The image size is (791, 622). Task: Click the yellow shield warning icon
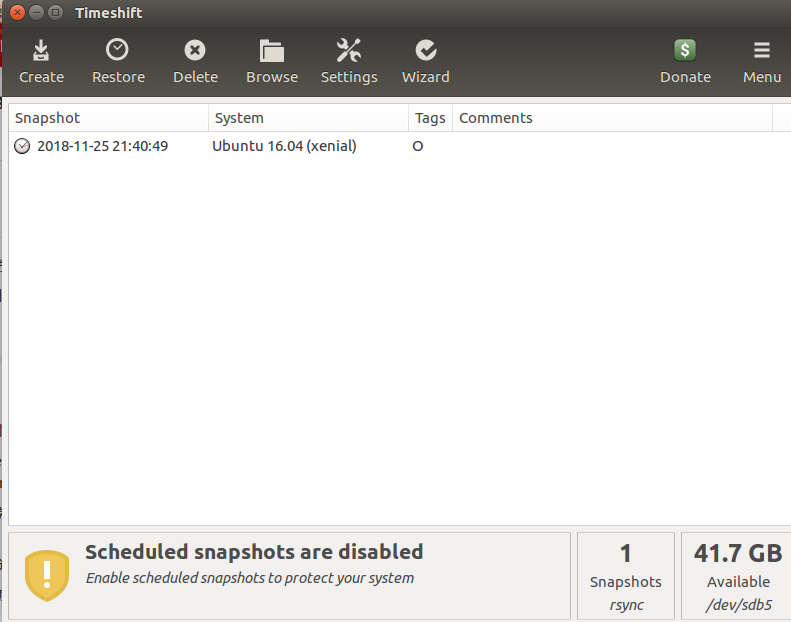pyautogui.click(x=47, y=576)
